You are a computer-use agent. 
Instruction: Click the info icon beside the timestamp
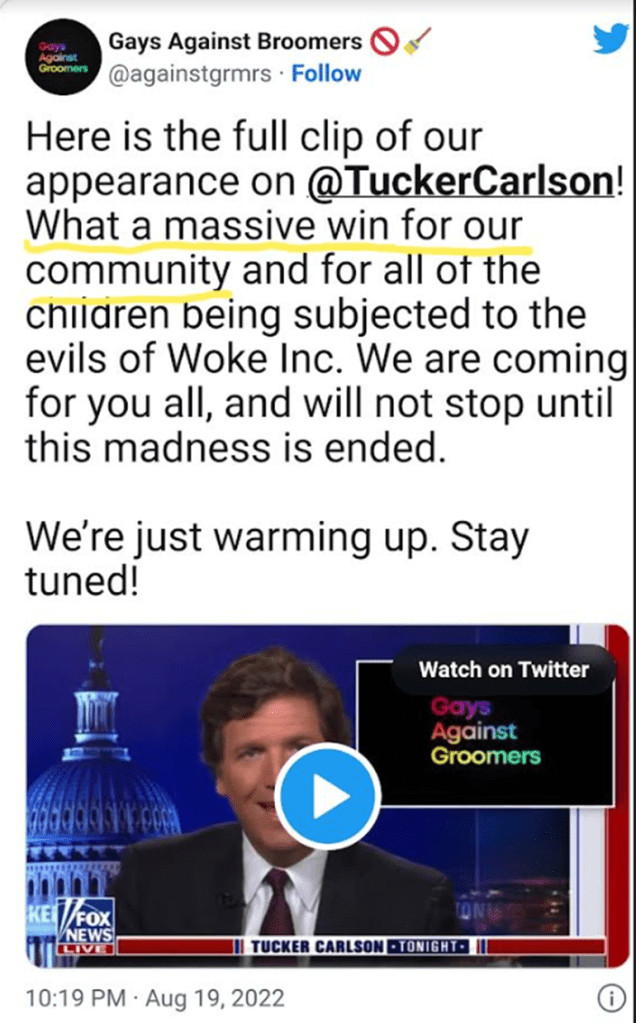tap(610, 998)
